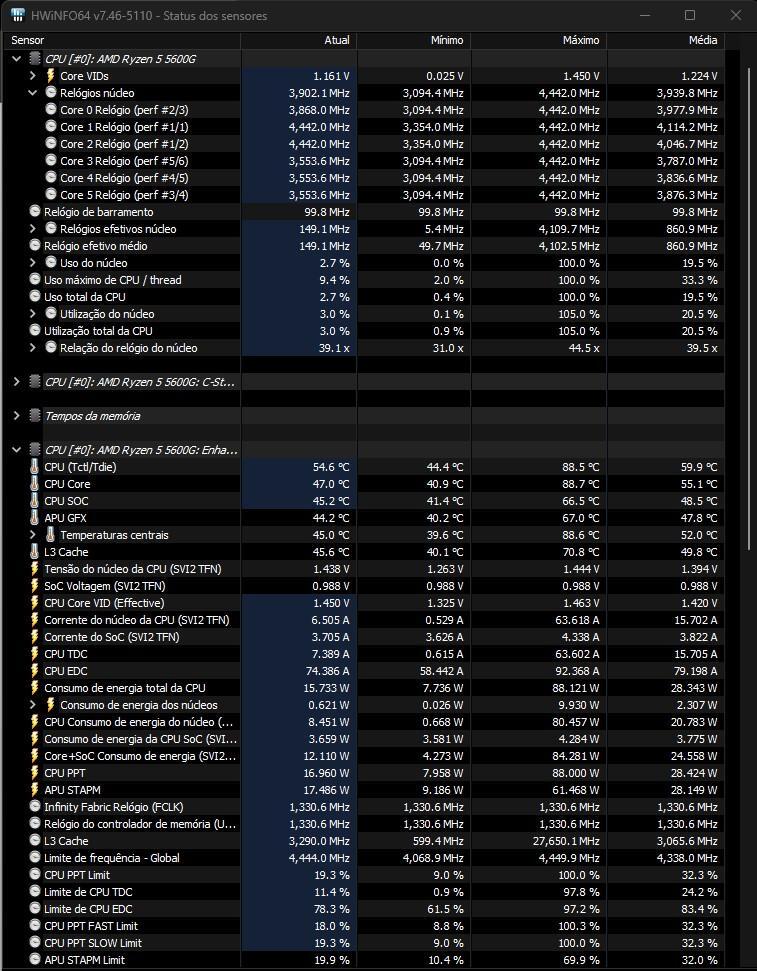
Task: Click chip icon of Tempos da memória
Action: click(35, 416)
